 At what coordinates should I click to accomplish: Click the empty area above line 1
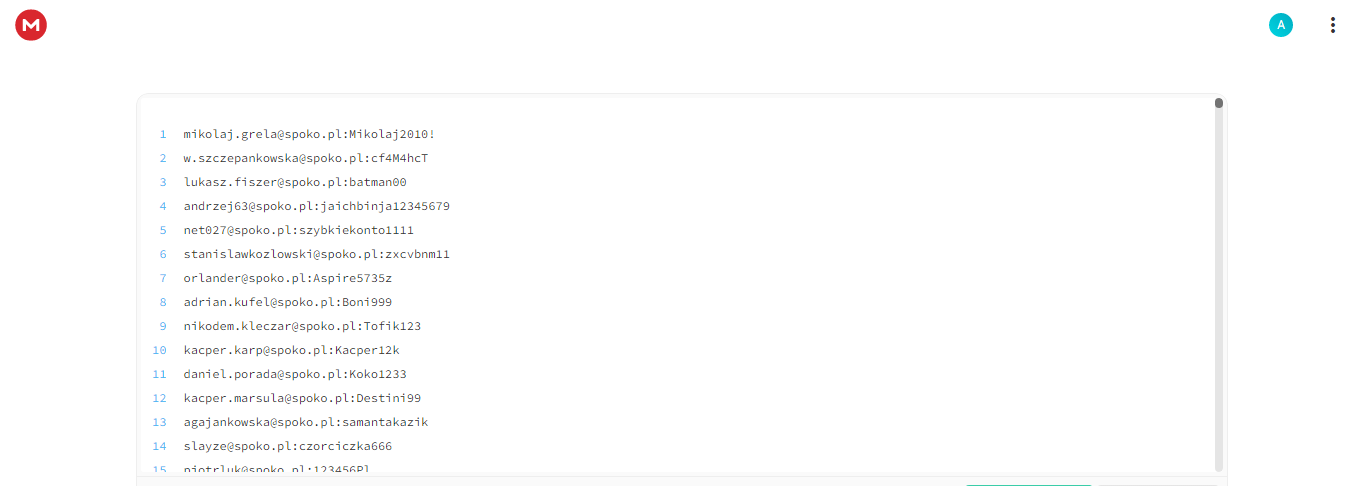pos(675,109)
